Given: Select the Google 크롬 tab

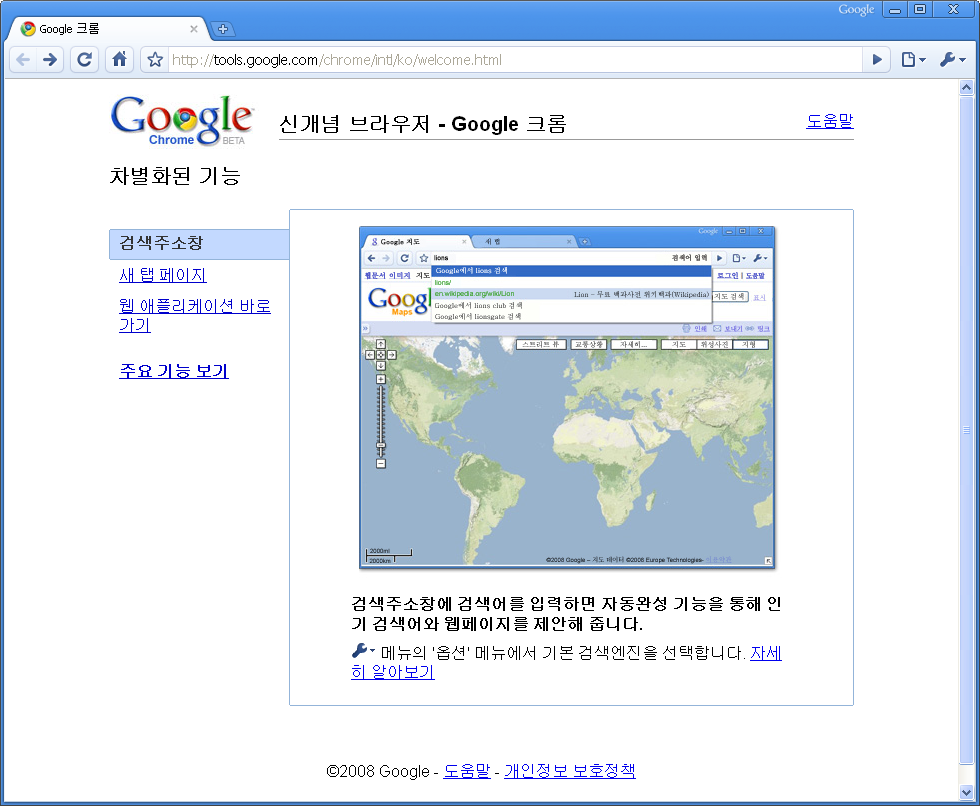Looking at the screenshot, I should click(106, 29).
